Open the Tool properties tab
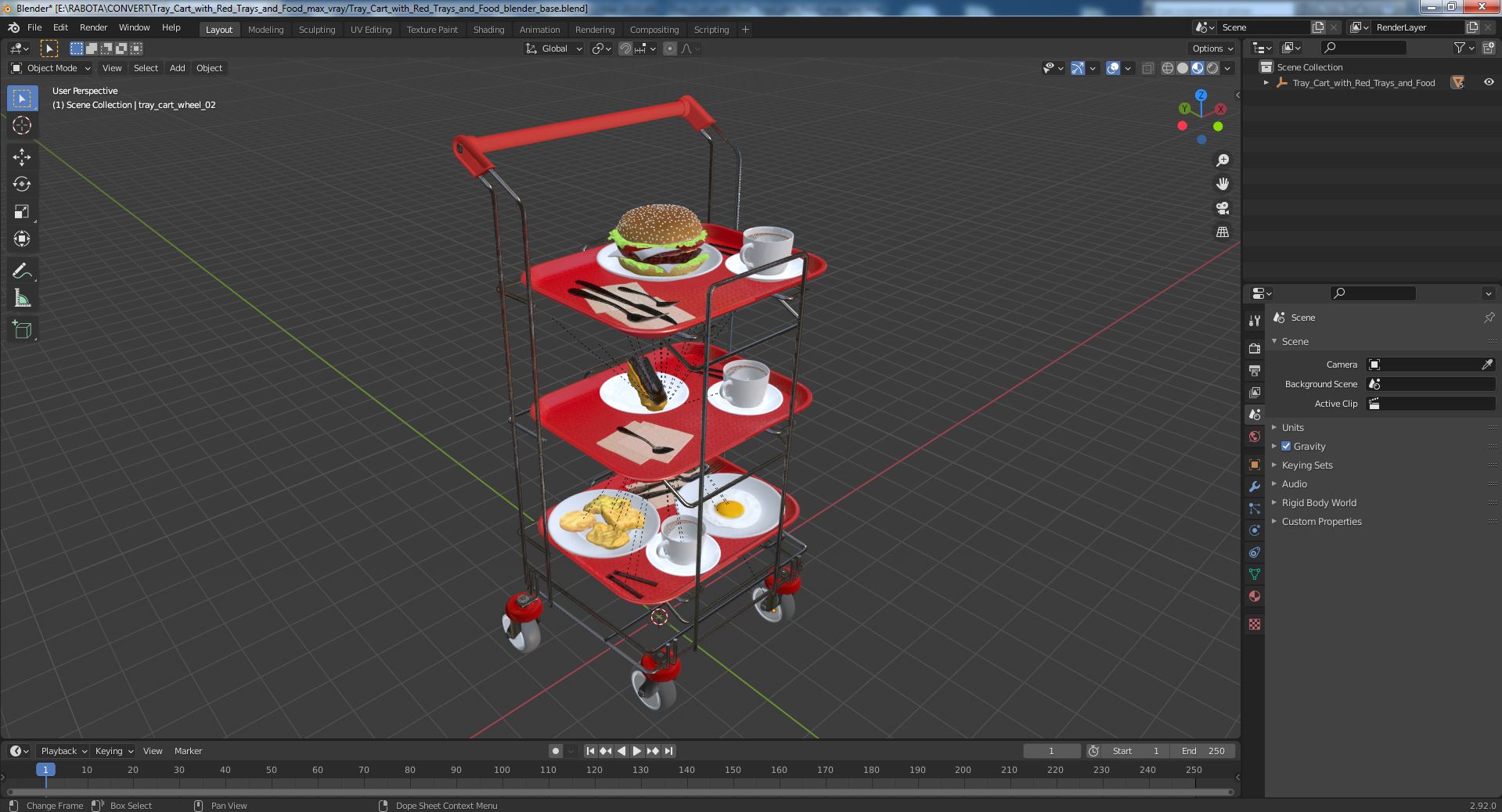 pyautogui.click(x=1255, y=321)
